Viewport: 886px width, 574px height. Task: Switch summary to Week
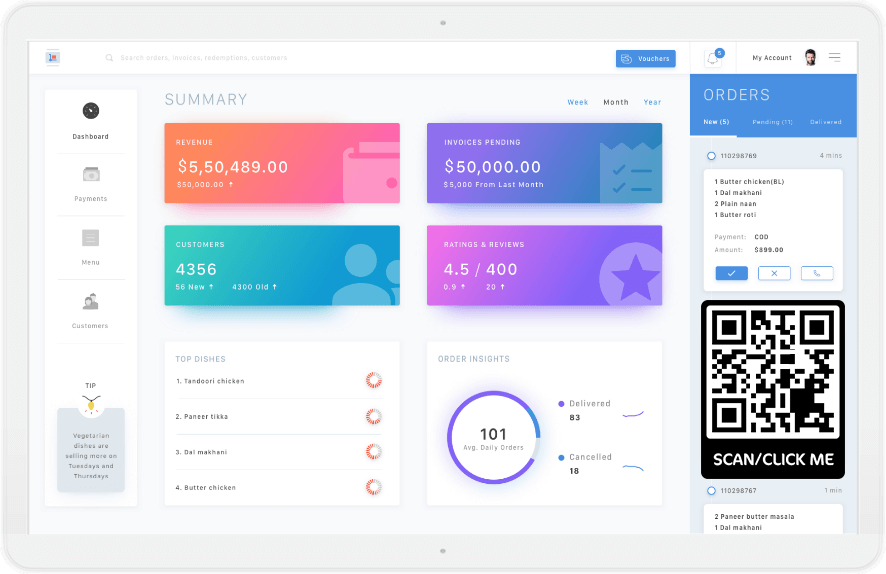pyautogui.click(x=577, y=102)
